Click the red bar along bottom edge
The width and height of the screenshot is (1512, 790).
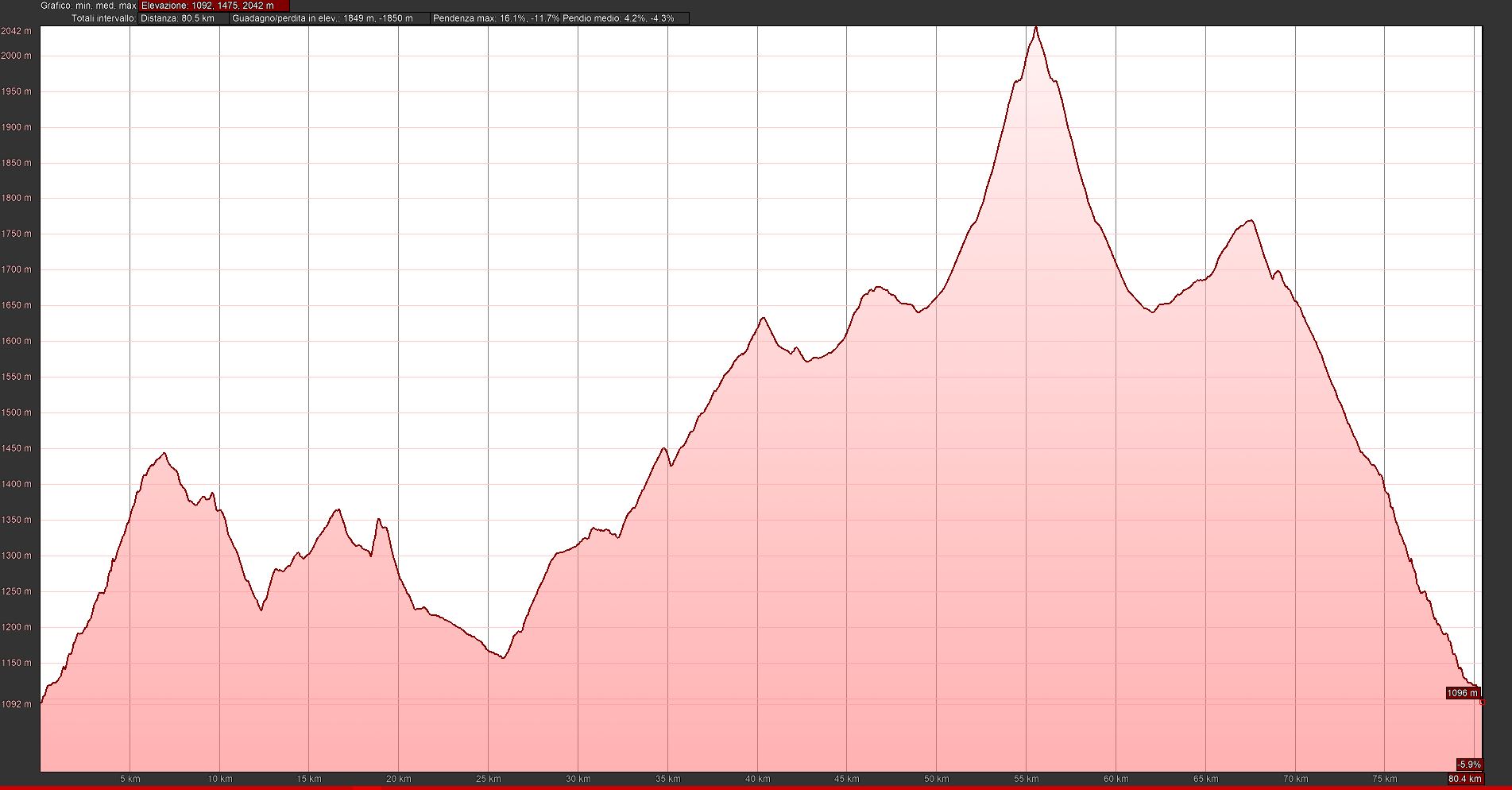point(755,788)
